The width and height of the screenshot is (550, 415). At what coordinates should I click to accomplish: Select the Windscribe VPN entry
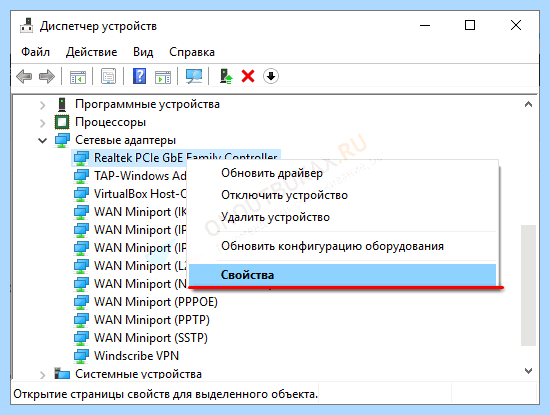tap(136, 356)
